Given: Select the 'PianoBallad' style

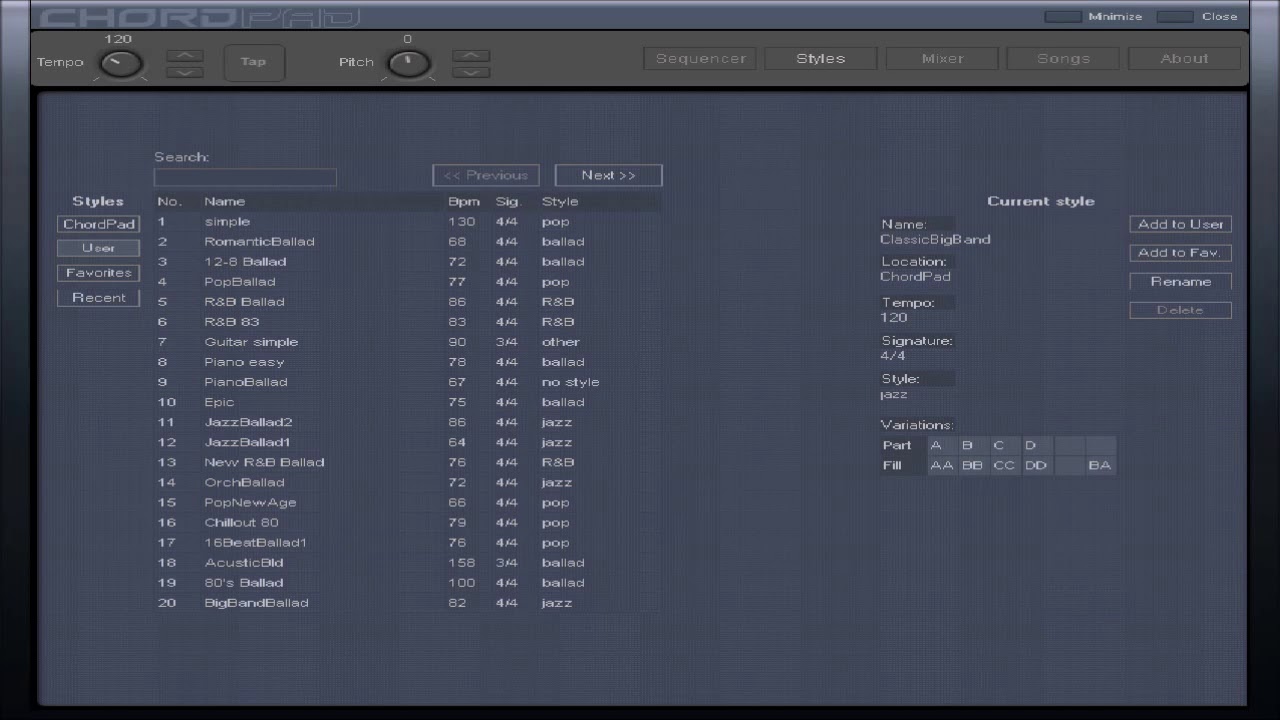Looking at the screenshot, I should [x=407, y=382].
